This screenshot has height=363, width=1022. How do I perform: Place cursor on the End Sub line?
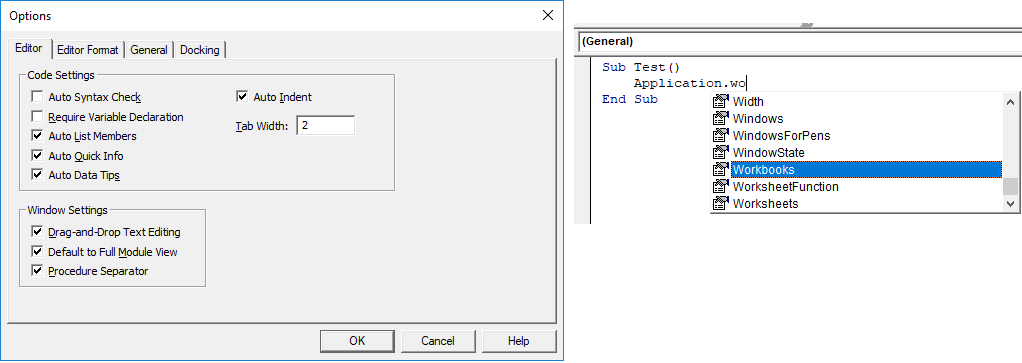pos(630,99)
